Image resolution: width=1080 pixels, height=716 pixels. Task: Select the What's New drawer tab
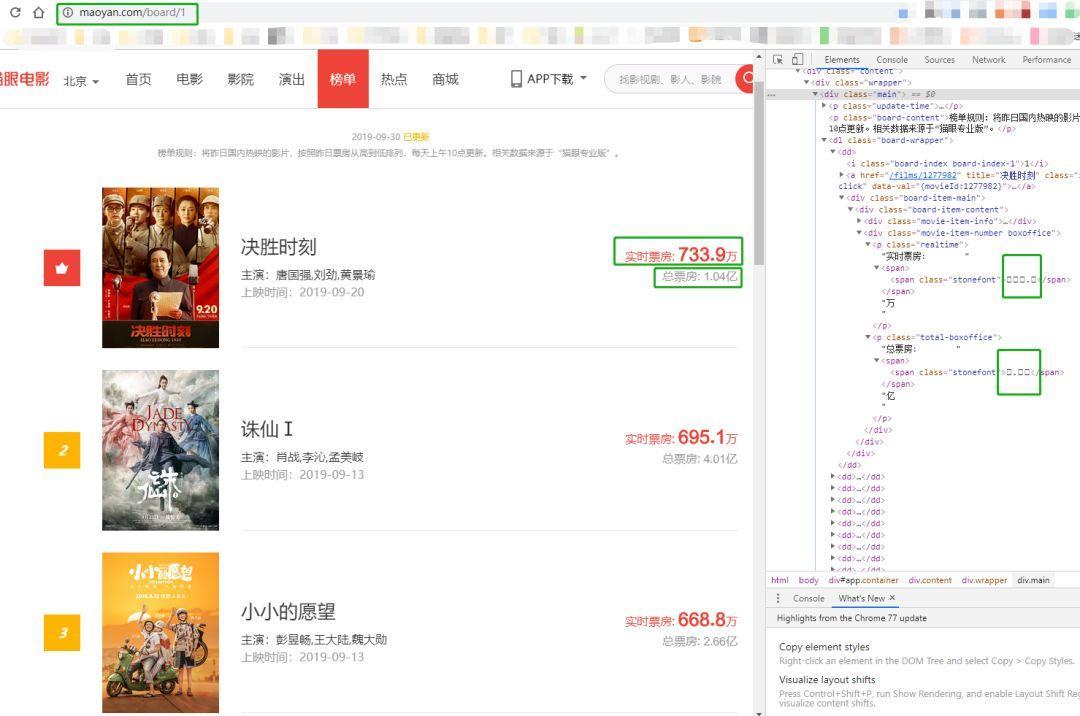pyautogui.click(x=861, y=598)
